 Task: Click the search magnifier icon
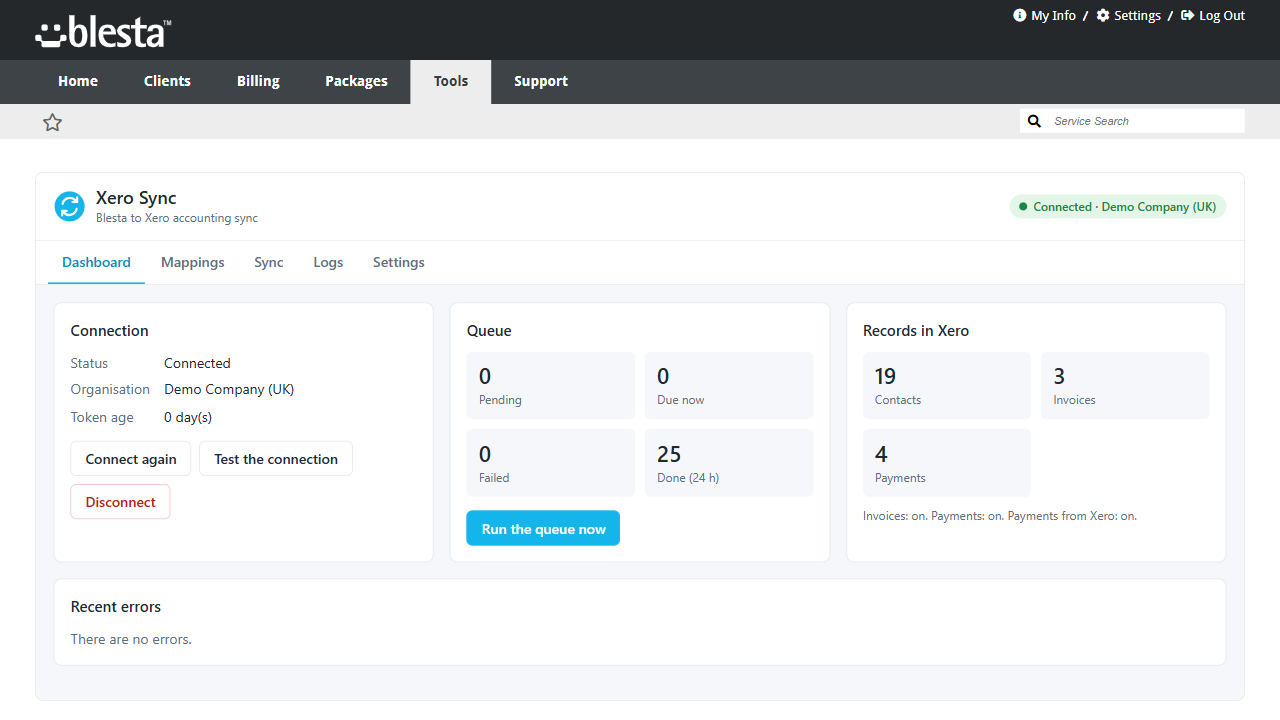coord(1035,121)
